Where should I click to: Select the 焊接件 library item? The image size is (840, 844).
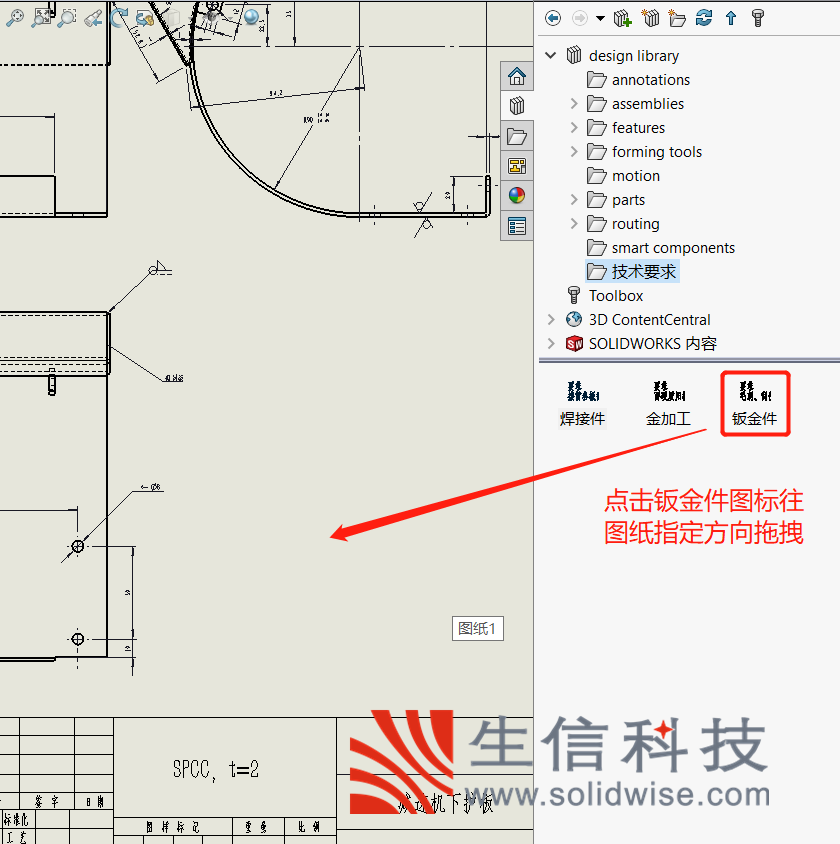[583, 404]
